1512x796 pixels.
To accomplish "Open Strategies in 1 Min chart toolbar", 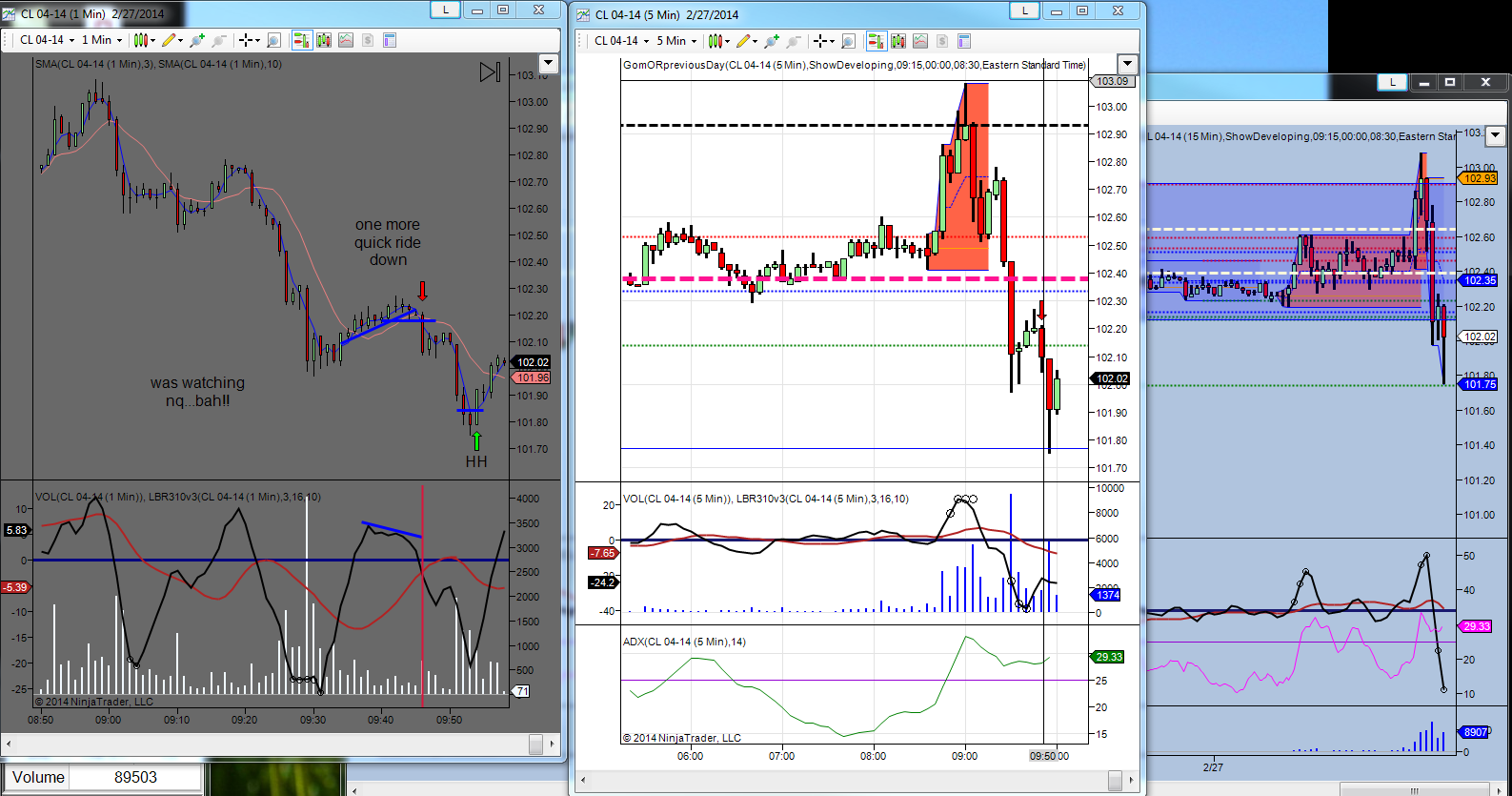I will [368, 40].
